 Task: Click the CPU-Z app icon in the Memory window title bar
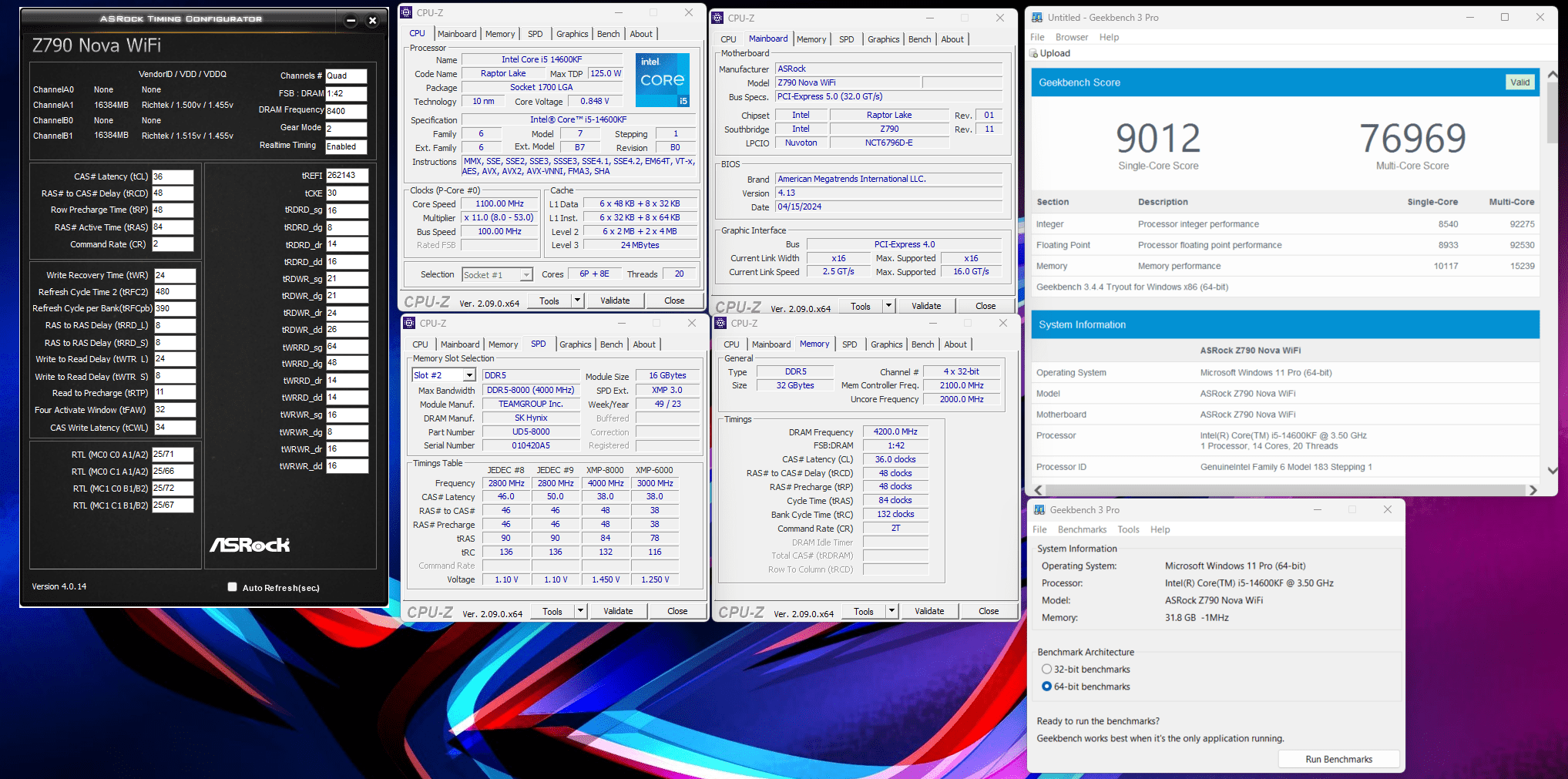click(x=721, y=323)
